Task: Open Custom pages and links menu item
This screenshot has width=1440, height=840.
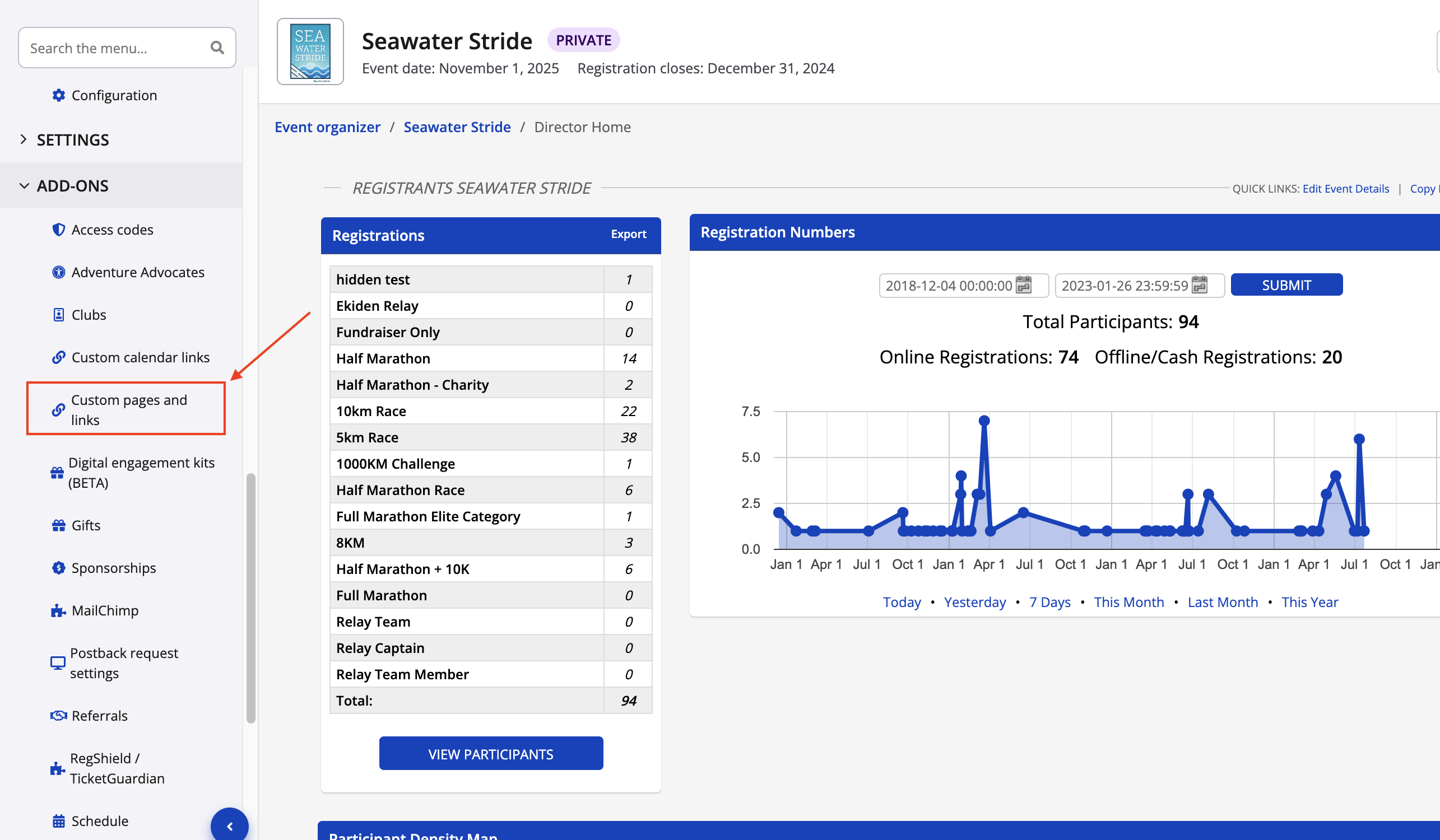Action: [x=128, y=409]
